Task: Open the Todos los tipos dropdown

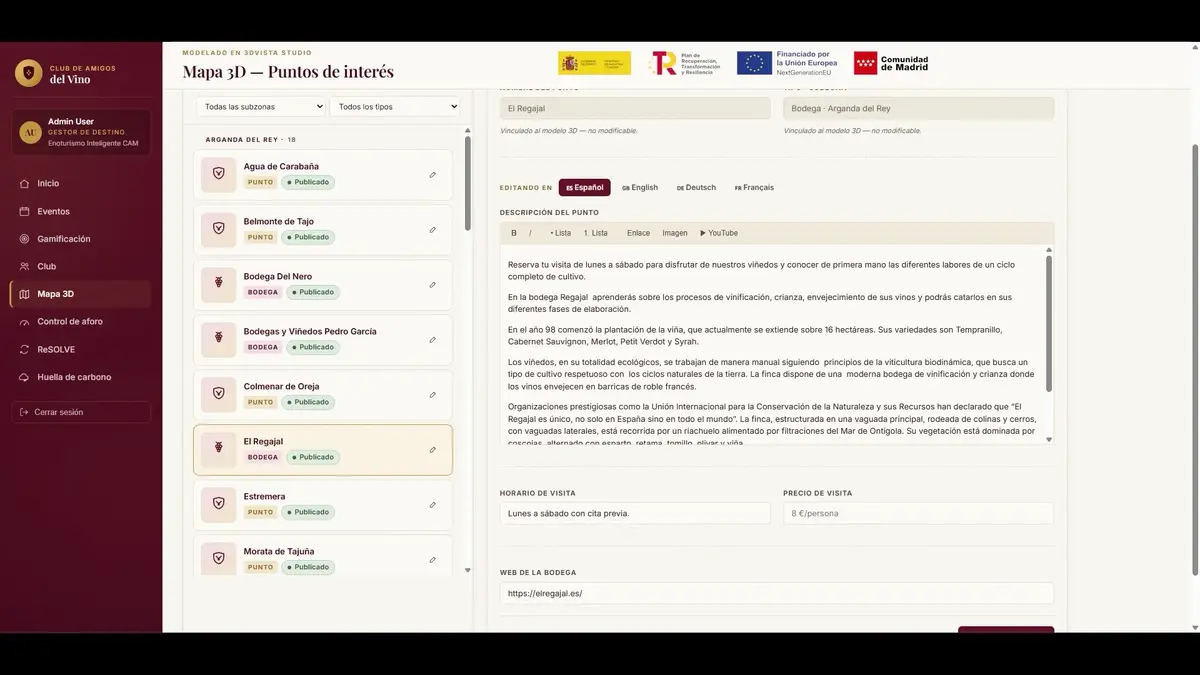Action: point(395,106)
